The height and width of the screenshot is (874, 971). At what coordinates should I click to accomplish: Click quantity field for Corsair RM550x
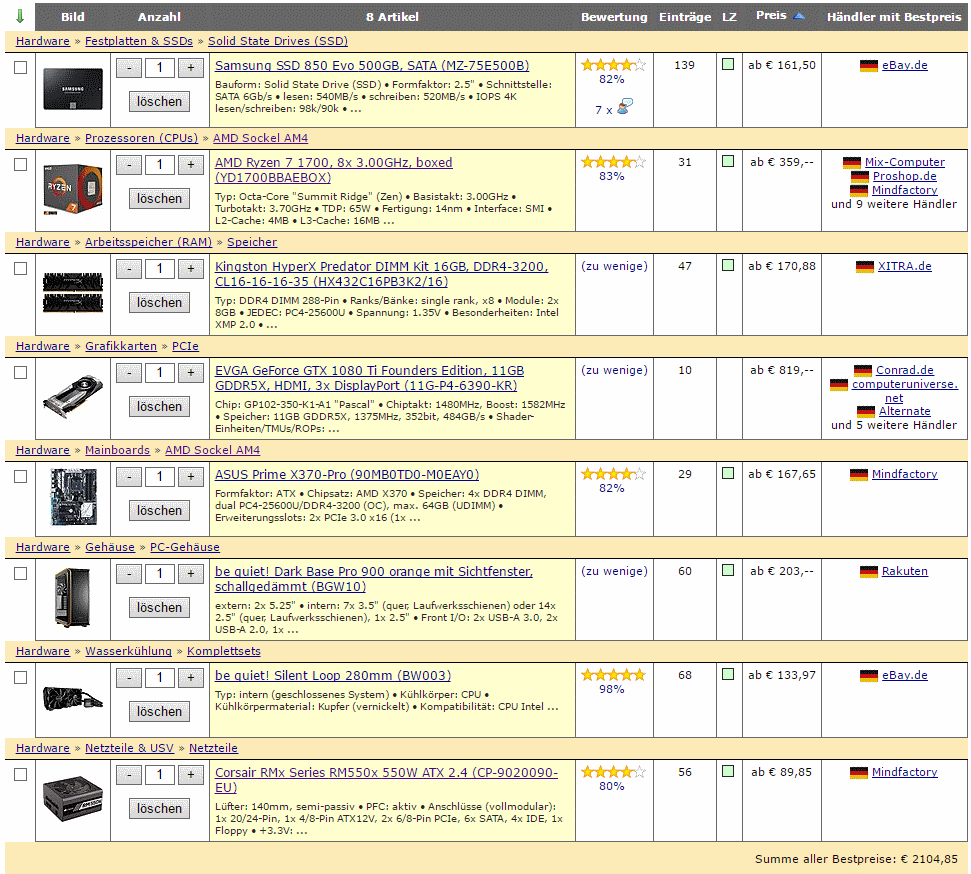coord(160,775)
